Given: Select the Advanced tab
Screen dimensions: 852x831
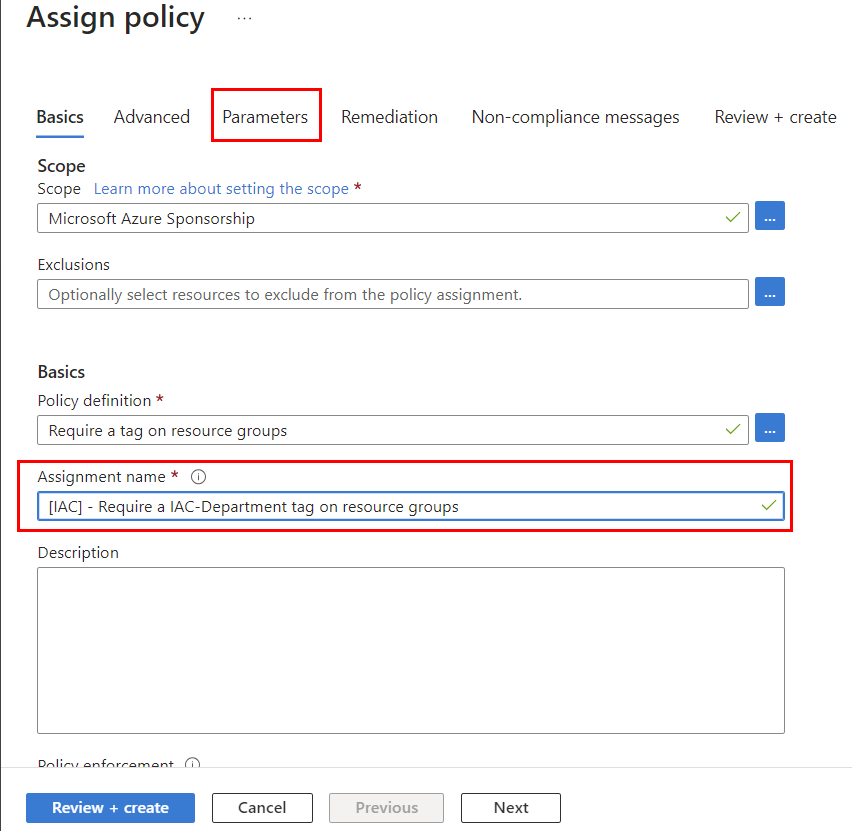Looking at the screenshot, I should pyautogui.click(x=151, y=117).
